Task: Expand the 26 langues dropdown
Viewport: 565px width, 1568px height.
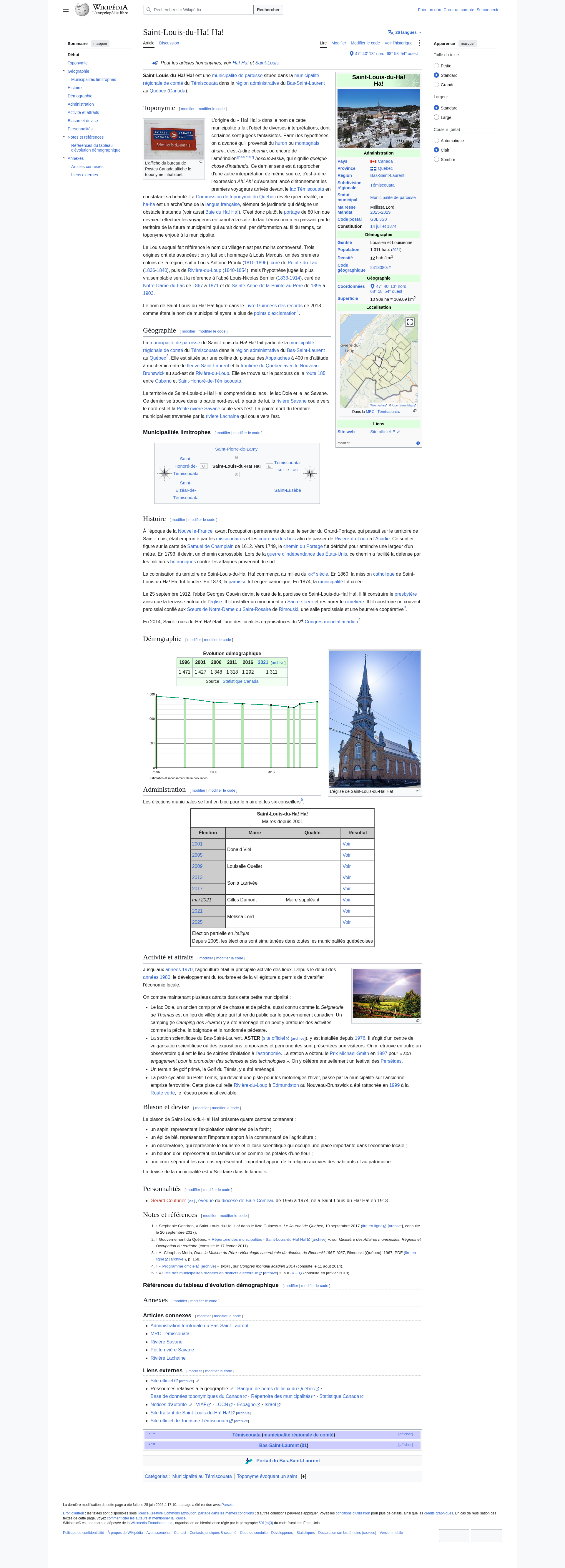Action: [x=405, y=32]
